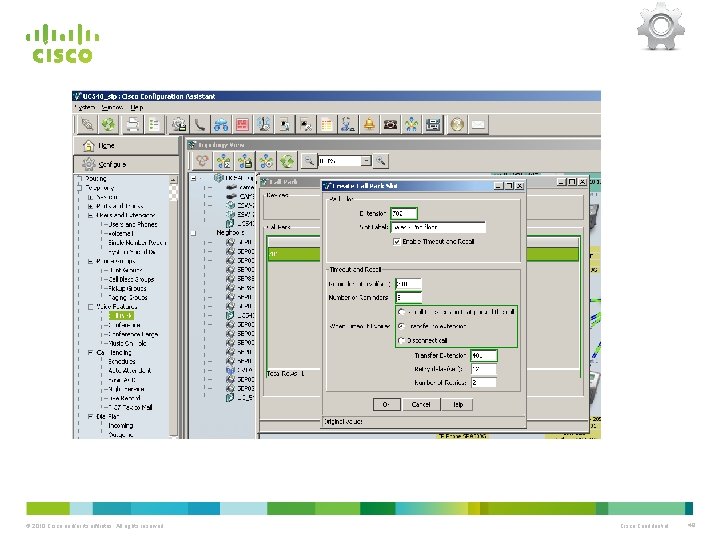Open the System menu
The width and height of the screenshot is (720, 540).
coord(84,107)
